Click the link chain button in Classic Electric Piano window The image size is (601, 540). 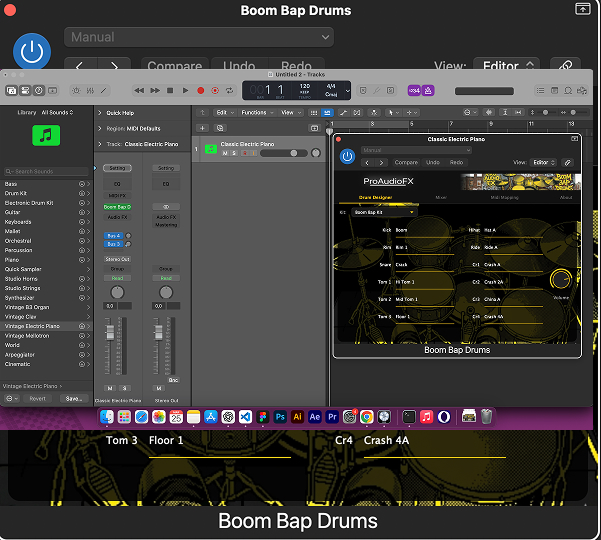tap(568, 162)
